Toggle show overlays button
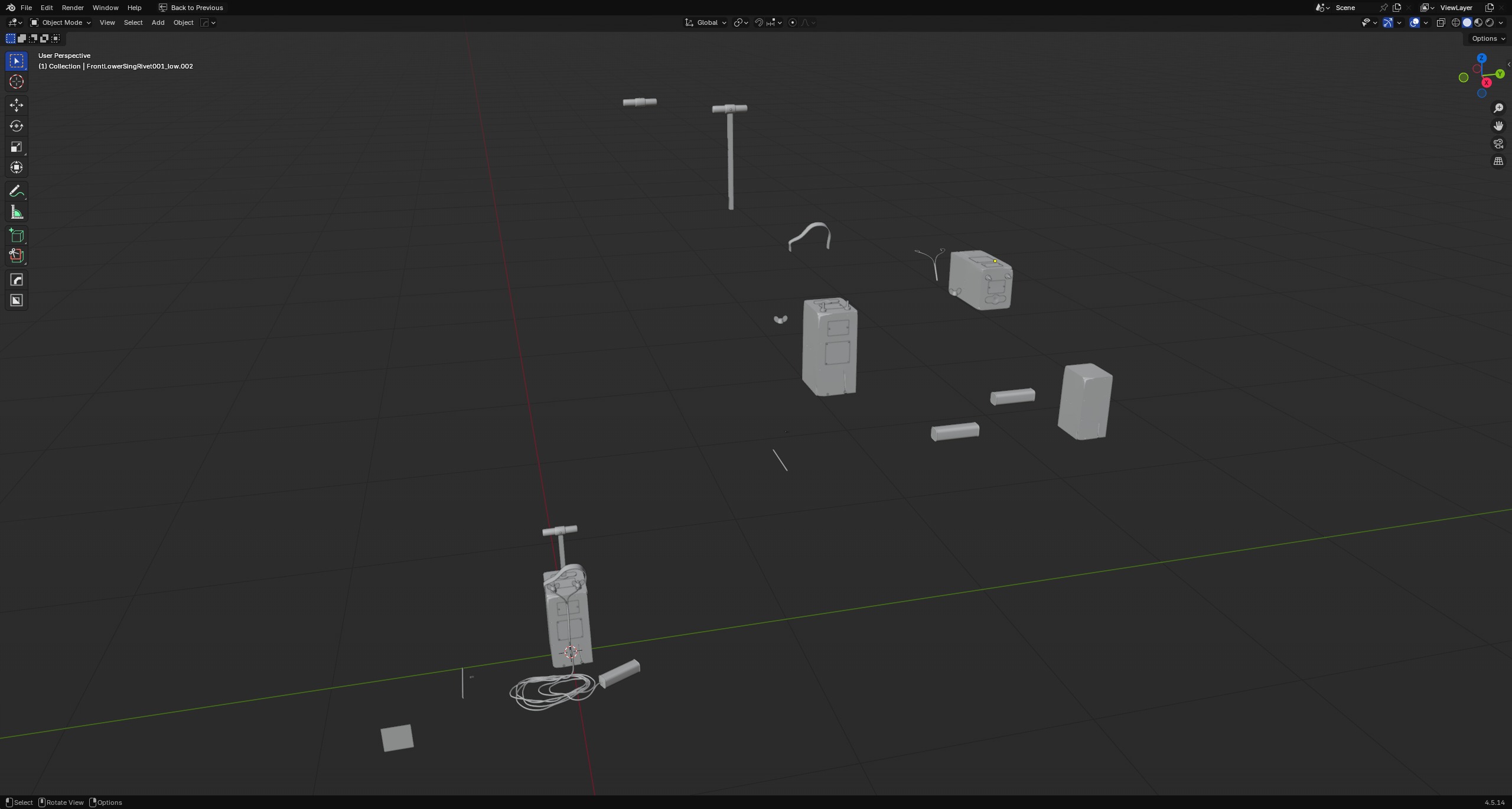 [x=1415, y=22]
